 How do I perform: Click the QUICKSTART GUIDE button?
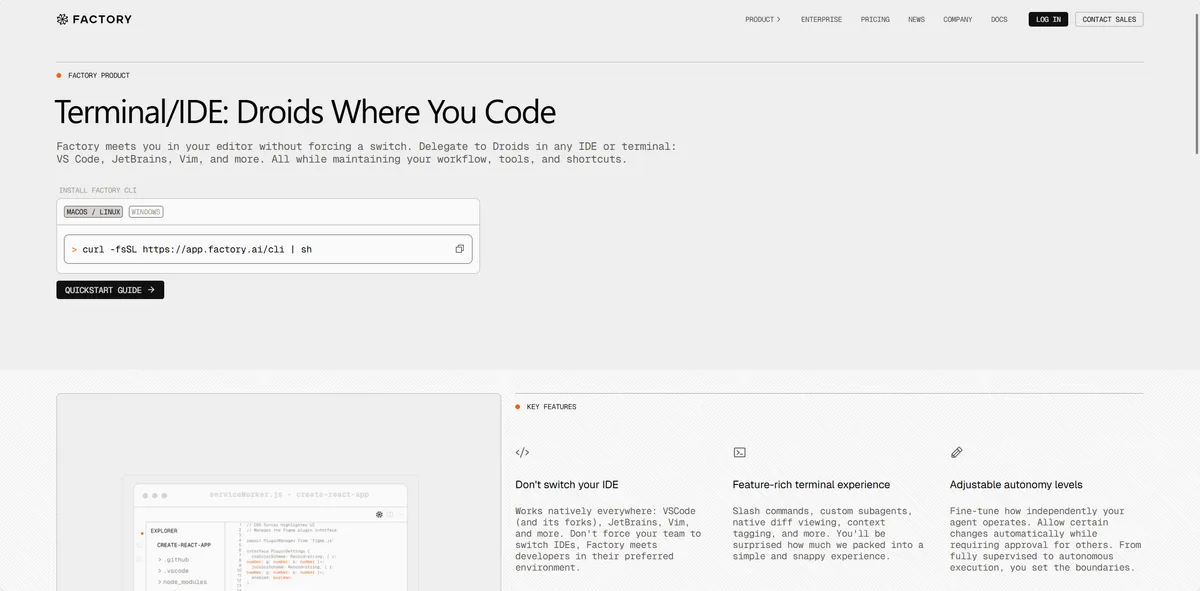(x=110, y=289)
